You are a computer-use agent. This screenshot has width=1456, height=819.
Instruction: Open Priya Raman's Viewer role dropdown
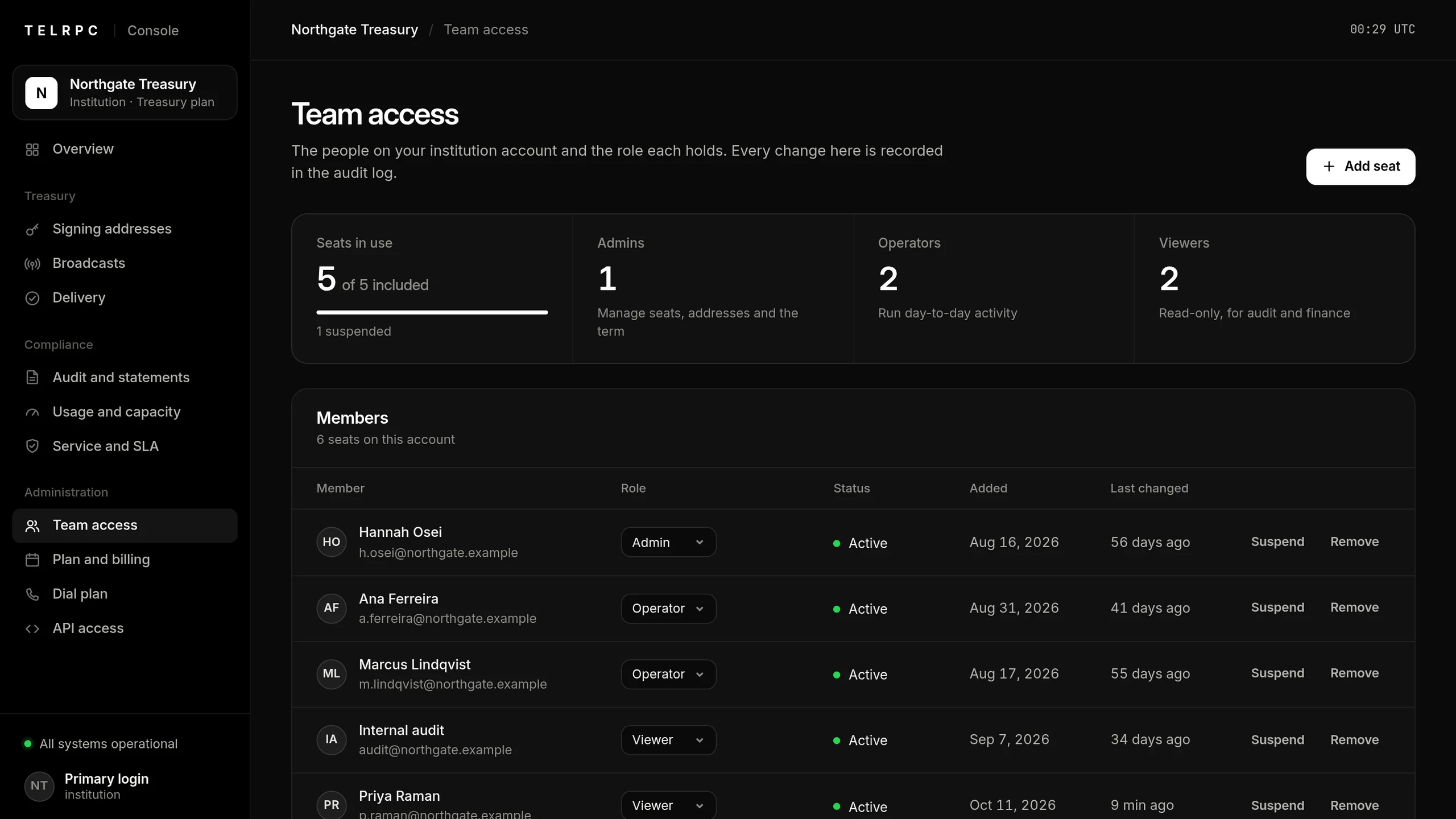click(668, 805)
